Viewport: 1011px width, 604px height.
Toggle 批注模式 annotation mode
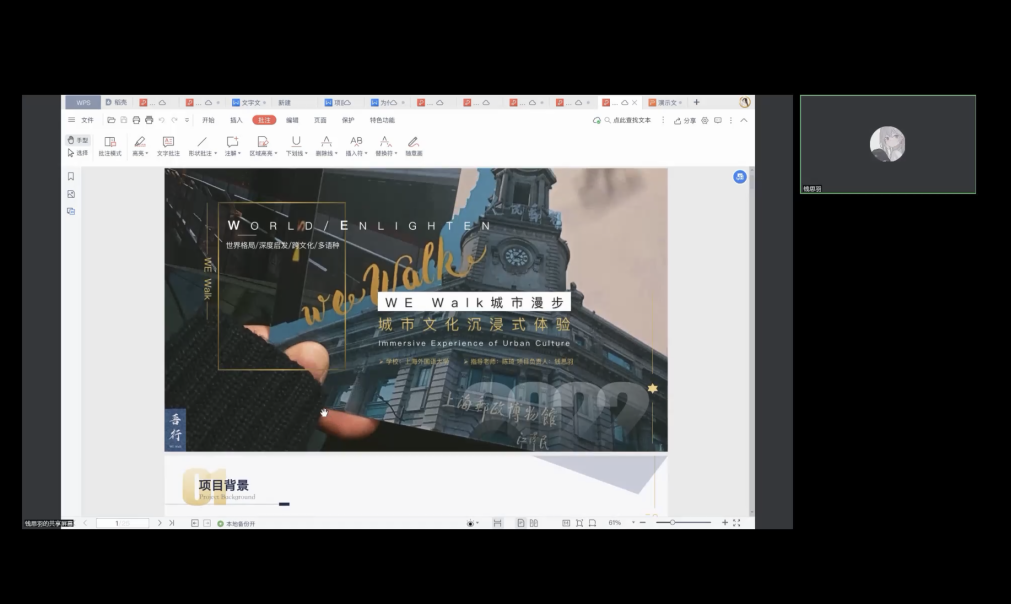(110, 146)
